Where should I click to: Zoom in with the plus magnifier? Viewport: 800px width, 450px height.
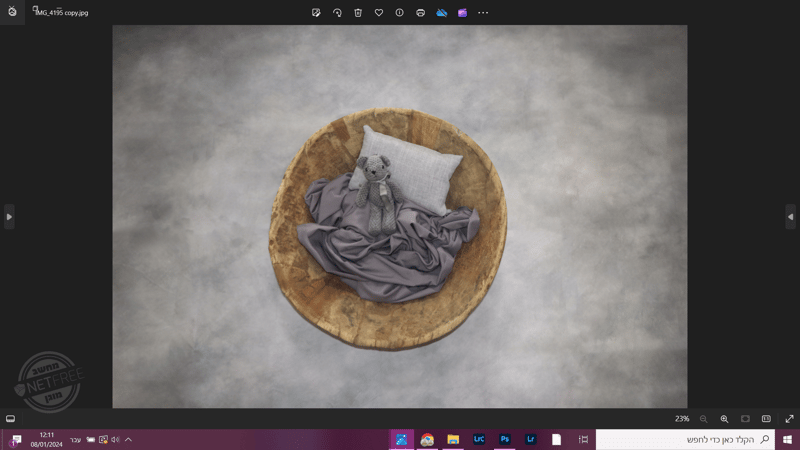[724, 419]
